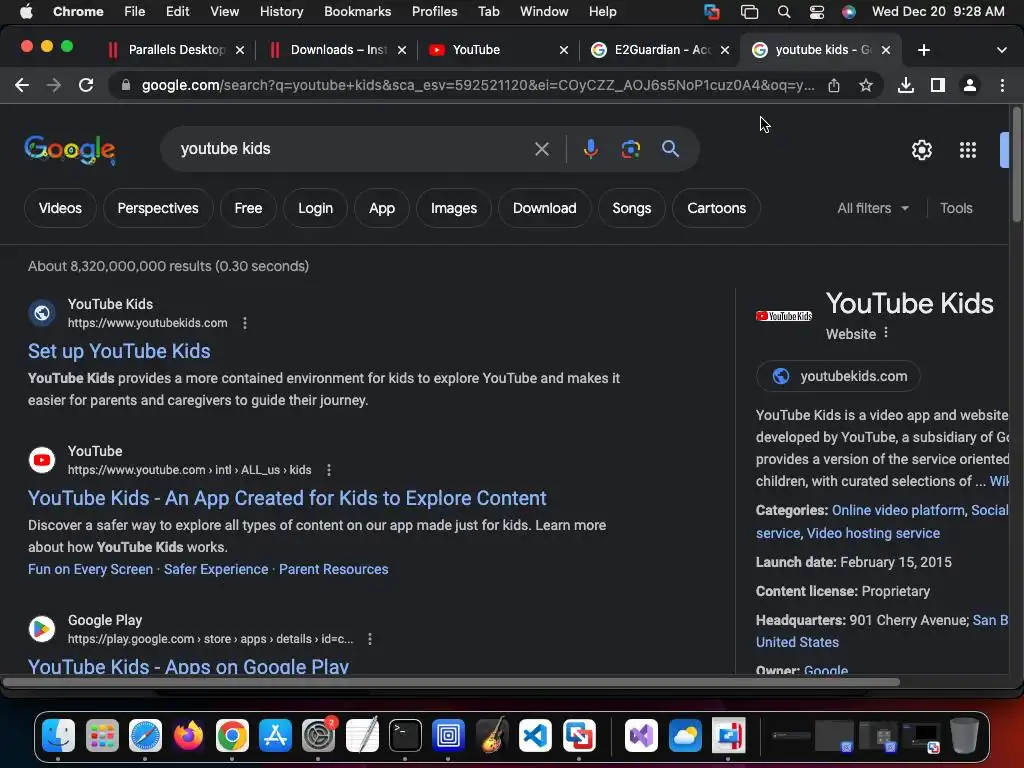Filter results by Videos

pos(60,208)
